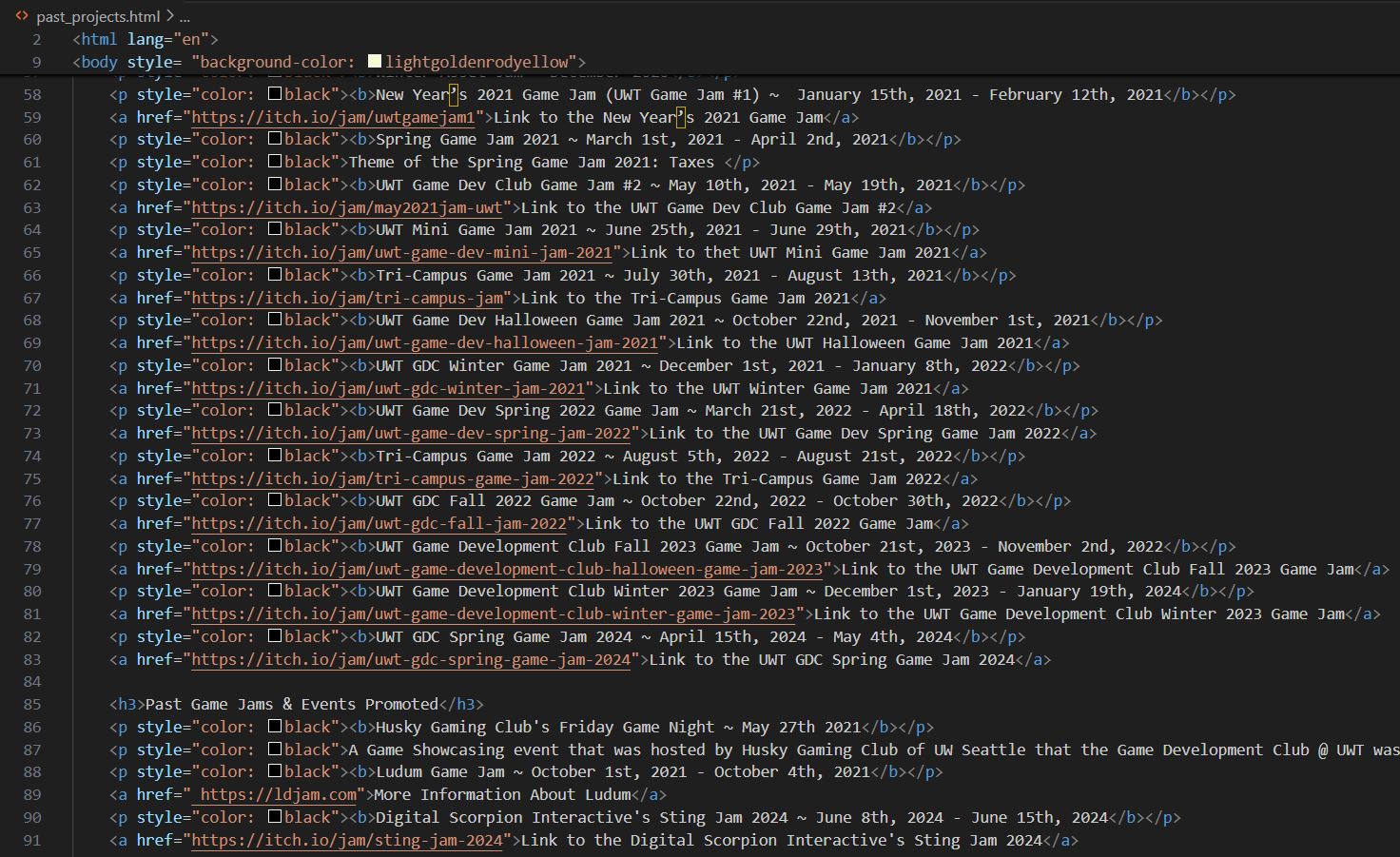
Task: Click text 'A Game Showcasing event' on line 87
Action: click(453, 750)
